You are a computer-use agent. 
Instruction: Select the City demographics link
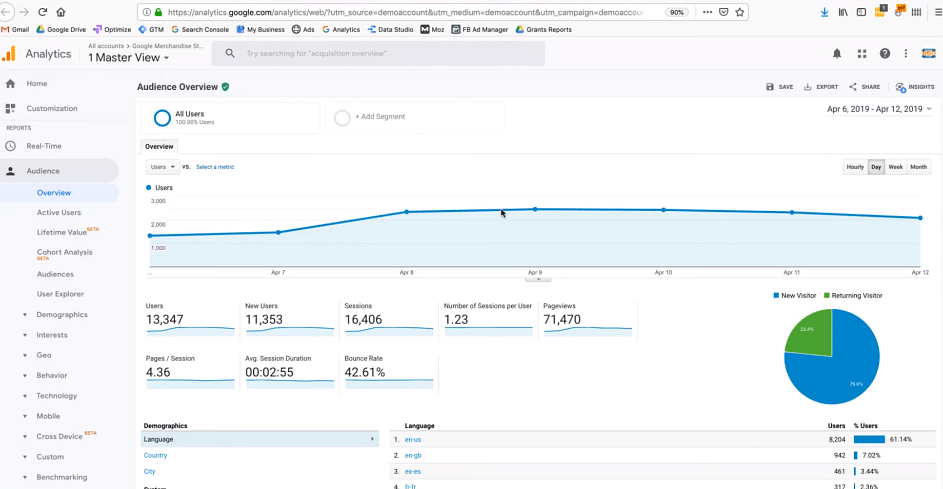[149, 472]
